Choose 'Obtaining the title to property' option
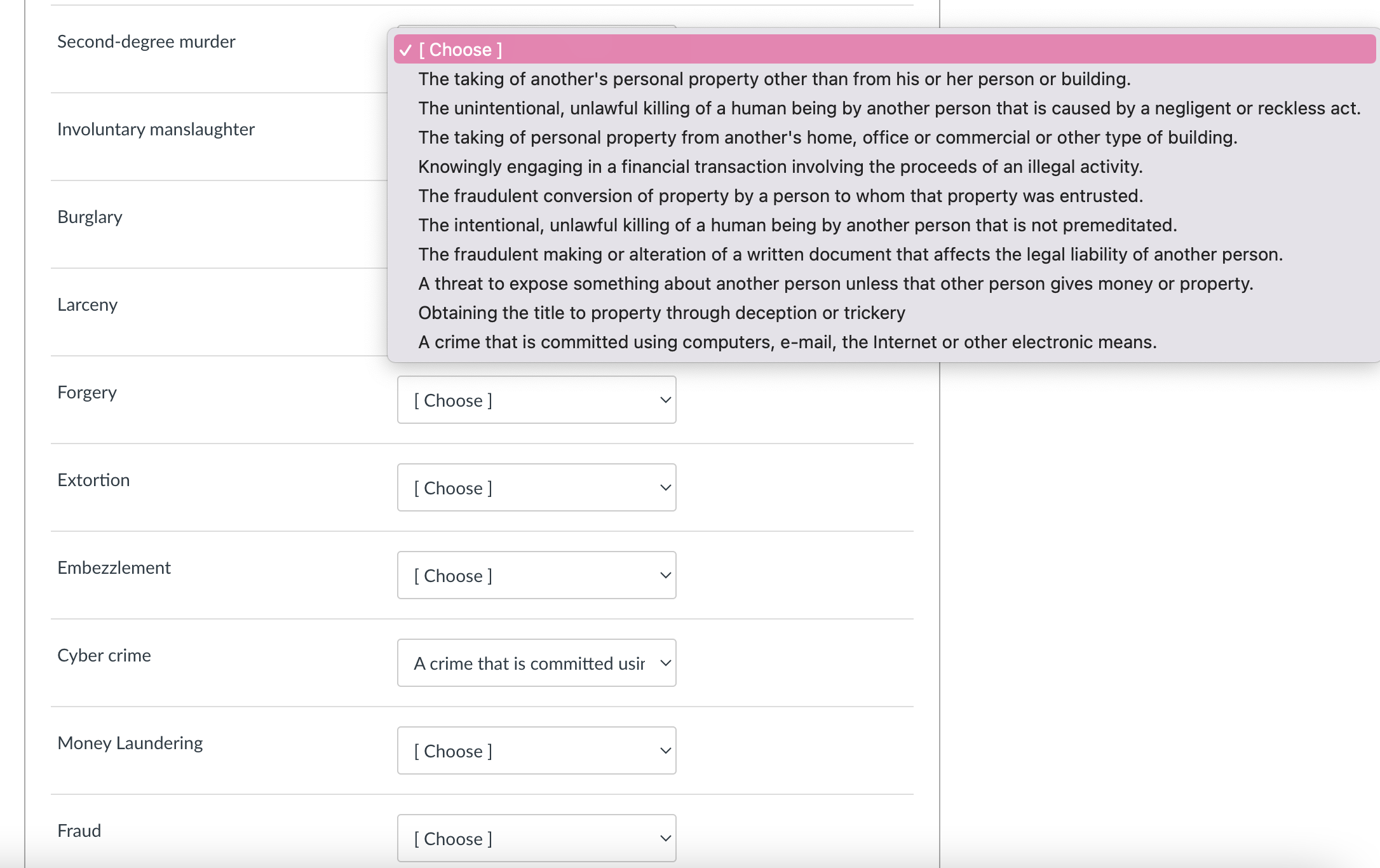The image size is (1380, 868). (x=661, y=313)
